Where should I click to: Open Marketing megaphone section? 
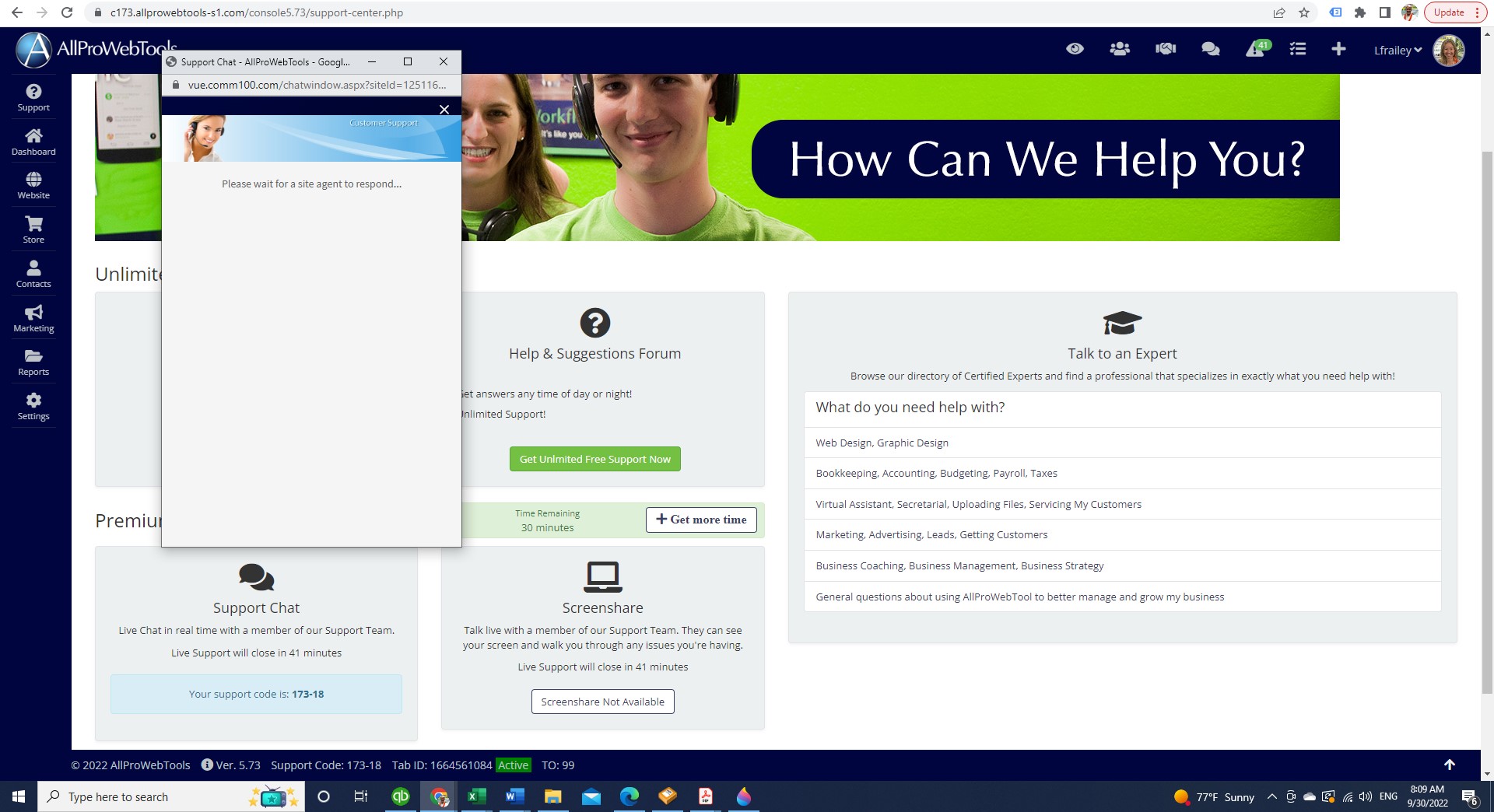(33, 319)
